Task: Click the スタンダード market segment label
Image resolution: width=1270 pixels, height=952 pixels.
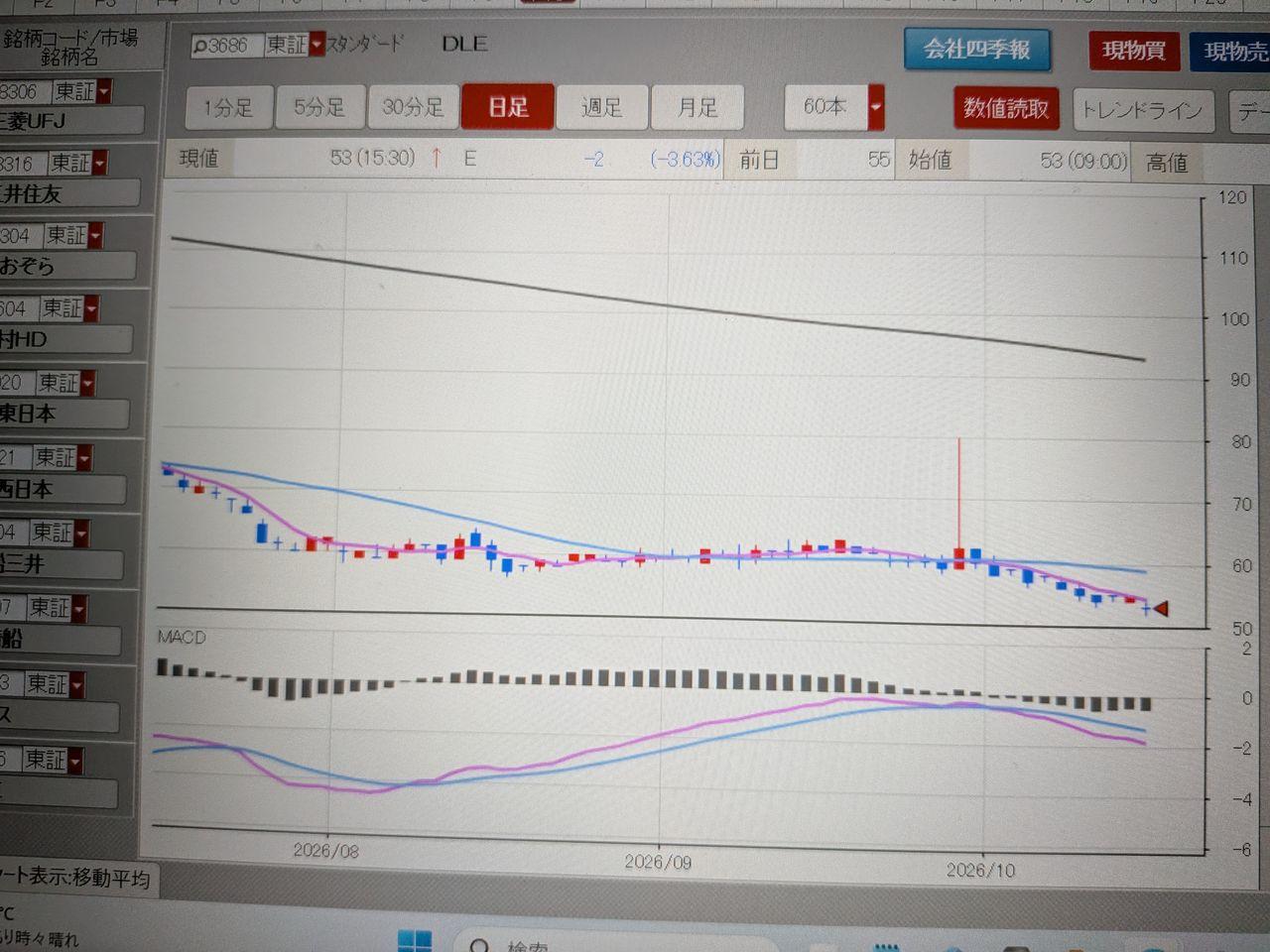Action: coord(365,44)
